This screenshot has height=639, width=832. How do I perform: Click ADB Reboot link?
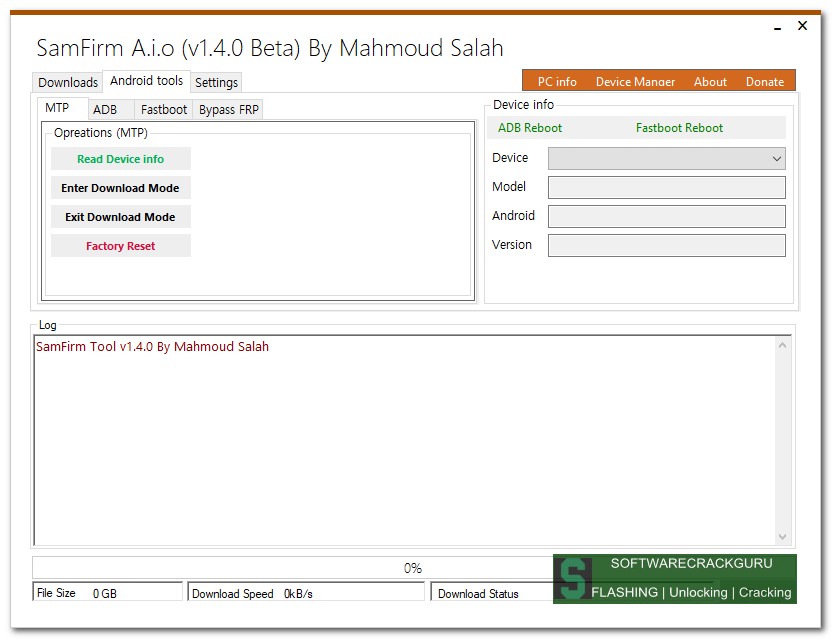click(x=530, y=128)
